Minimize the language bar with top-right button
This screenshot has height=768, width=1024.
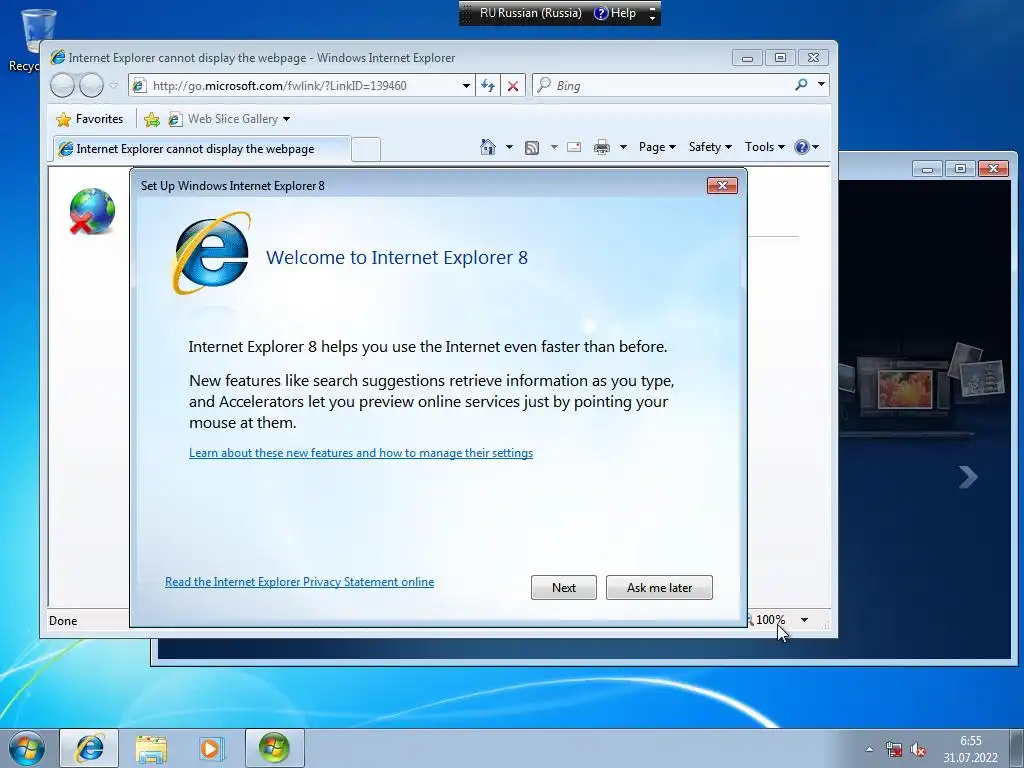[652, 8]
